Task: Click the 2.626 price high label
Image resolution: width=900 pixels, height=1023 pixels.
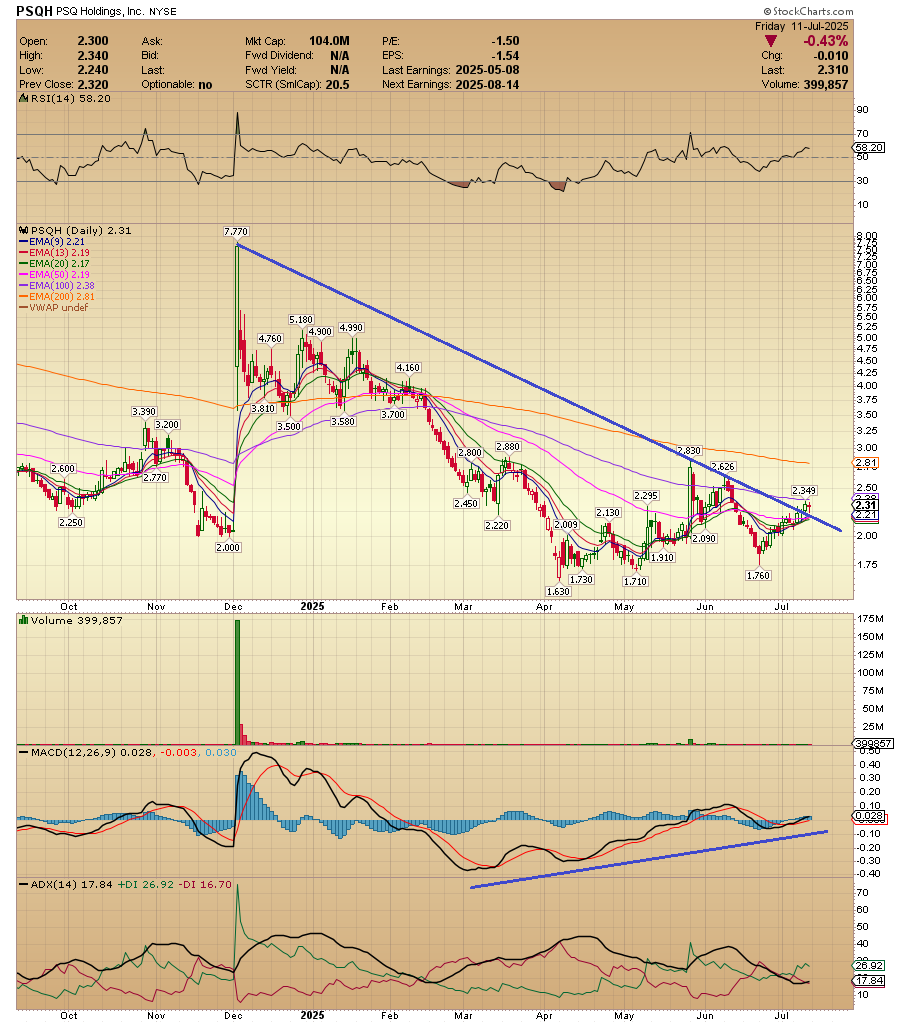Action: [723, 466]
